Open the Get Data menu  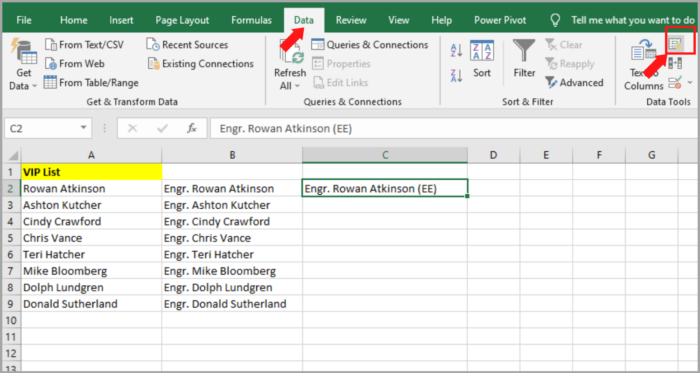(x=23, y=65)
